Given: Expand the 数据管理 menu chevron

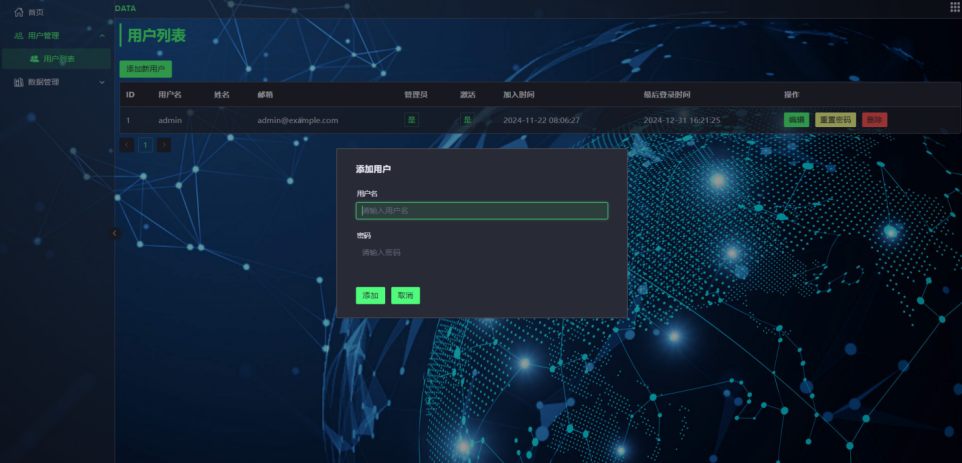Looking at the screenshot, I should point(102,82).
